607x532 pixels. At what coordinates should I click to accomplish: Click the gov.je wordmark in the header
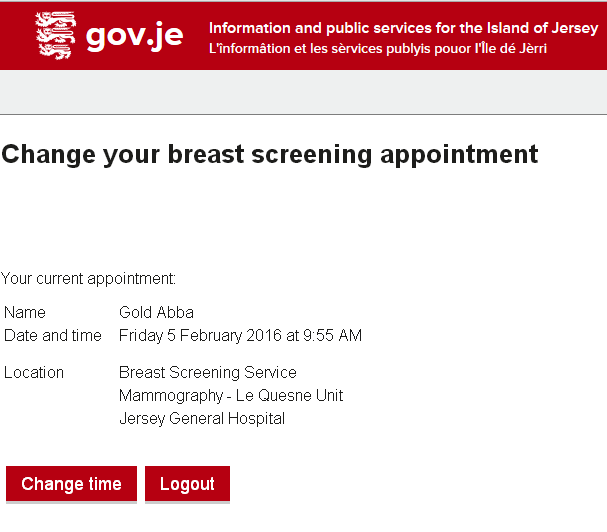tap(134, 36)
